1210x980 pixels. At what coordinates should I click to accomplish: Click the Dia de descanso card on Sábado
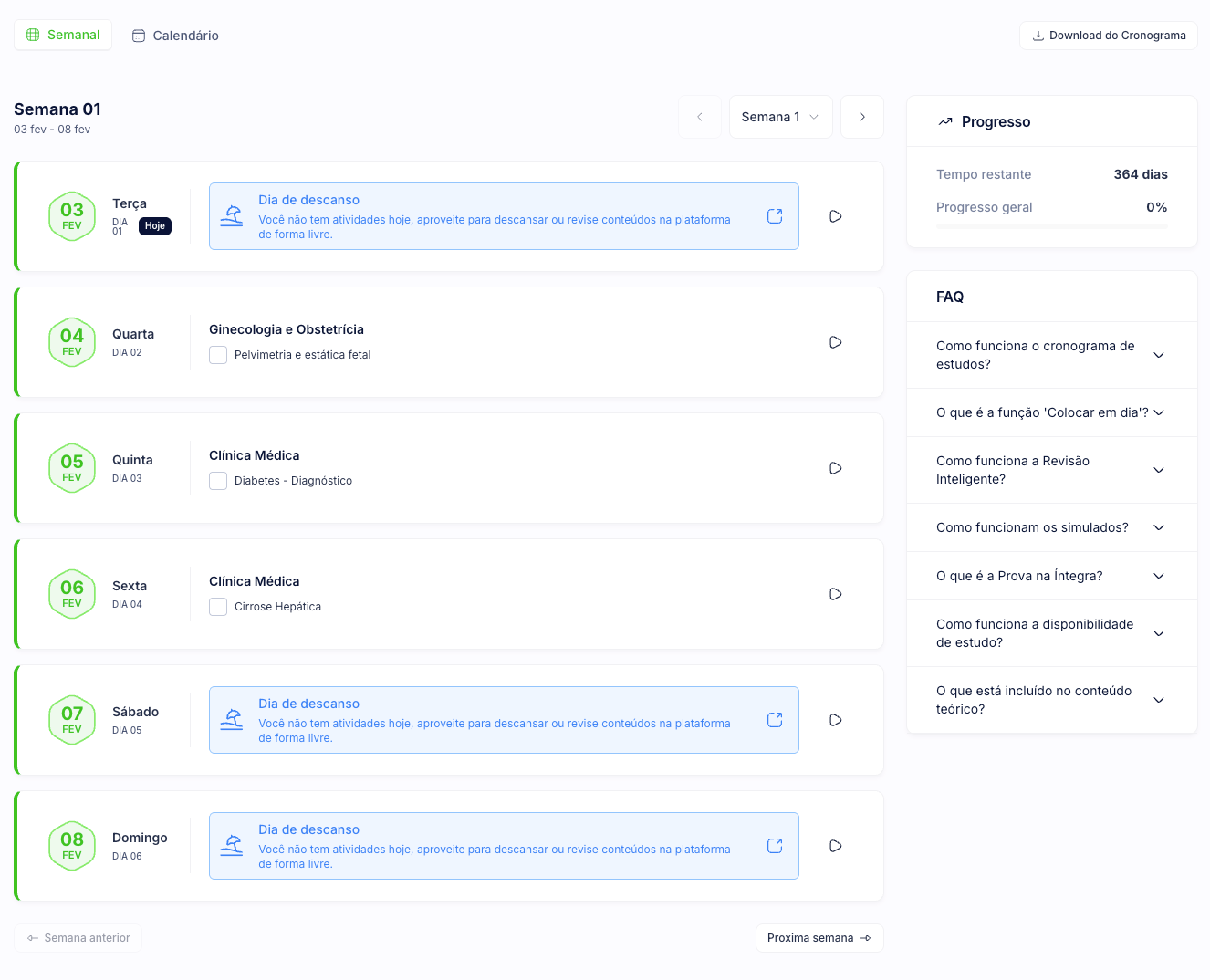[493, 720]
